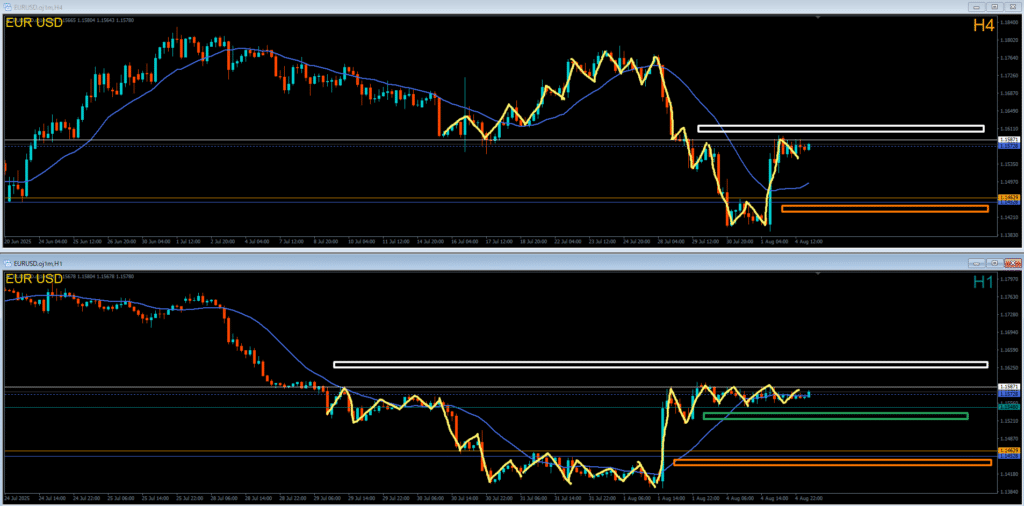Click green 1.15480 price tag in H1 chart
Screen dimensions: 1024x506
(1008, 407)
